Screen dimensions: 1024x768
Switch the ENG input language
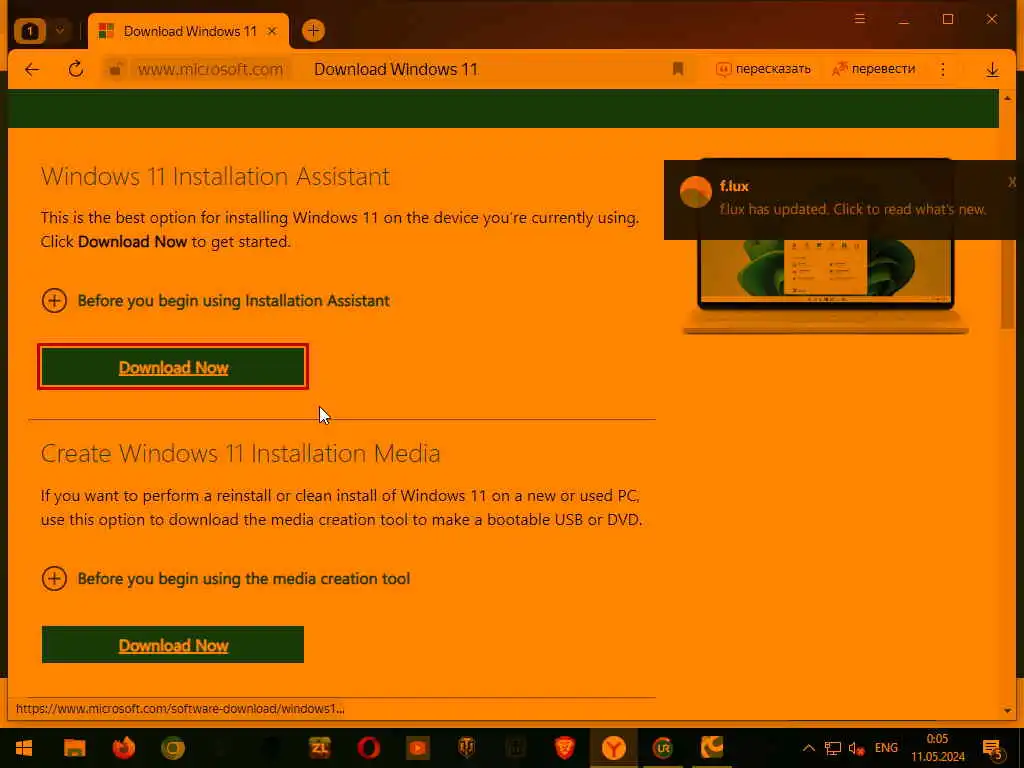[x=886, y=748]
